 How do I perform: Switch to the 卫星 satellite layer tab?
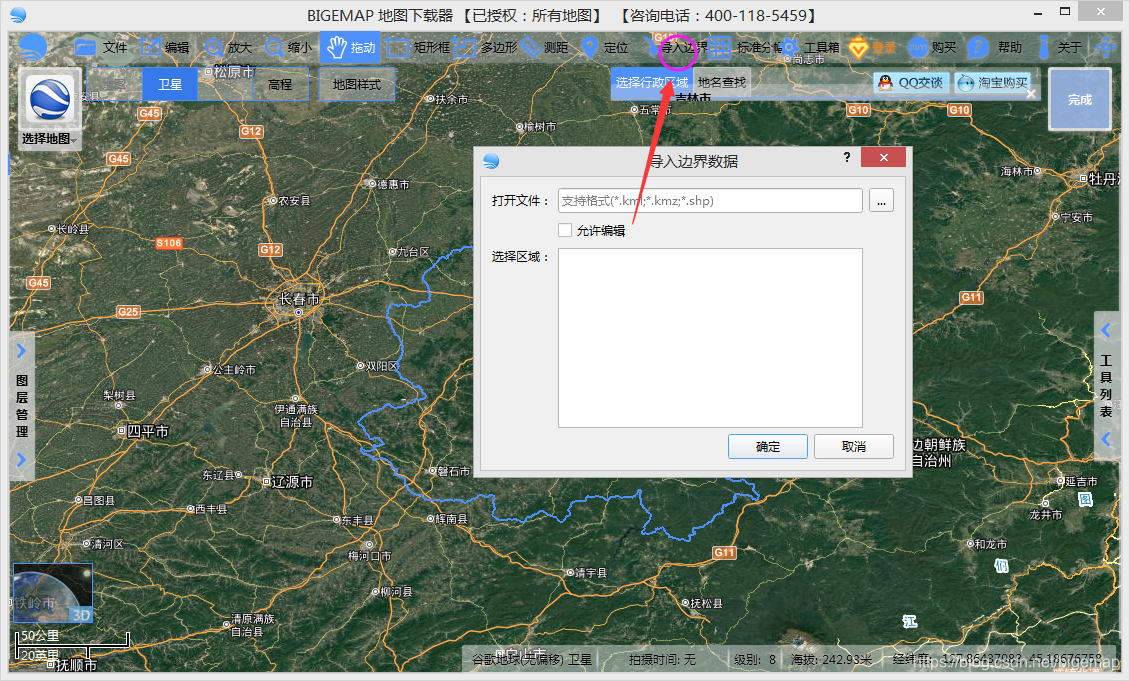(x=170, y=84)
